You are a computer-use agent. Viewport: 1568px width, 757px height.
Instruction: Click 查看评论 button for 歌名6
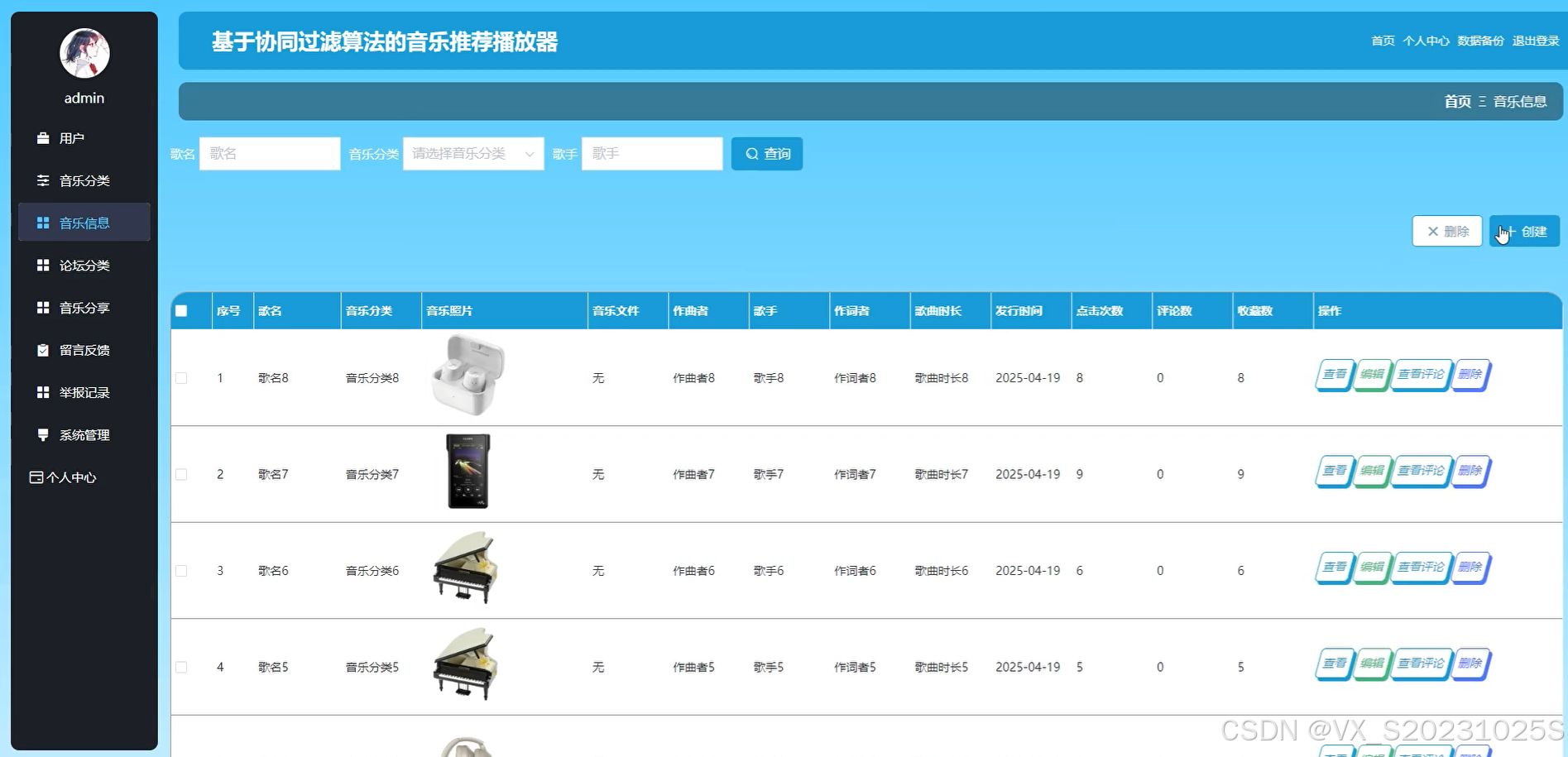tap(1421, 568)
